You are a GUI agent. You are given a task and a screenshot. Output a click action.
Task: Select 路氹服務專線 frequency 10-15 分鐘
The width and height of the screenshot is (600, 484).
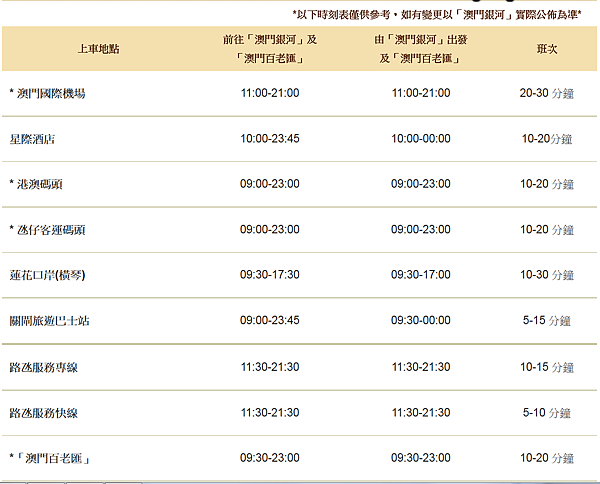point(547,367)
